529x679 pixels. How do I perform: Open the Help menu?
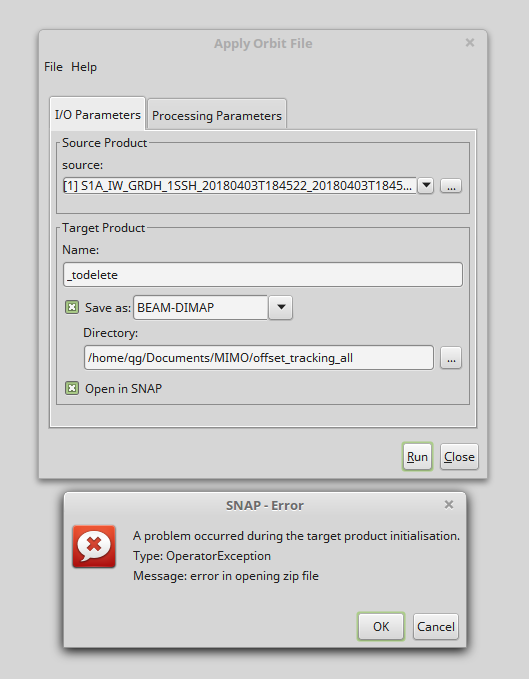click(x=84, y=67)
